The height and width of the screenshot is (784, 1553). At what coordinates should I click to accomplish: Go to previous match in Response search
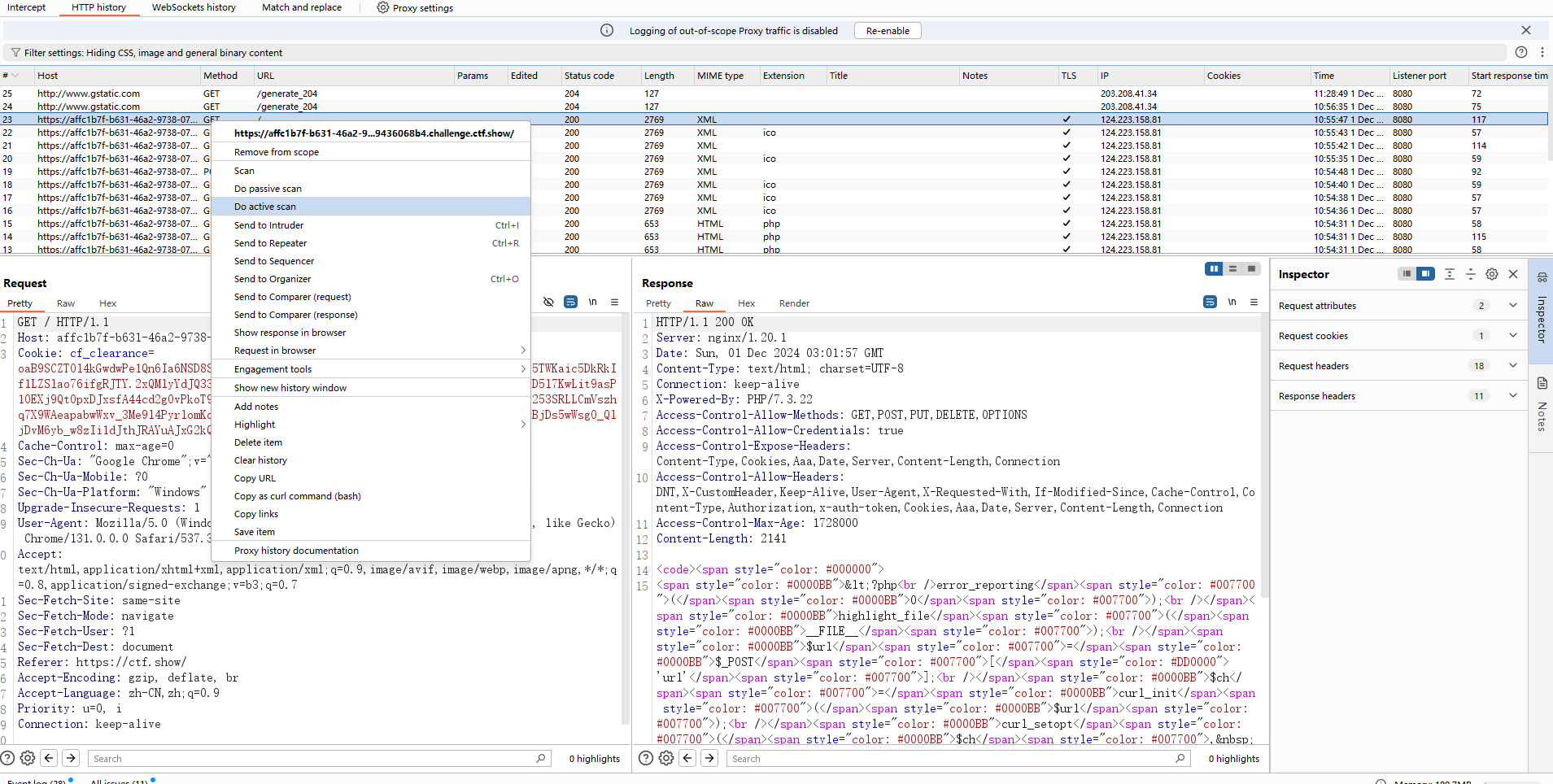pyautogui.click(x=687, y=758)
